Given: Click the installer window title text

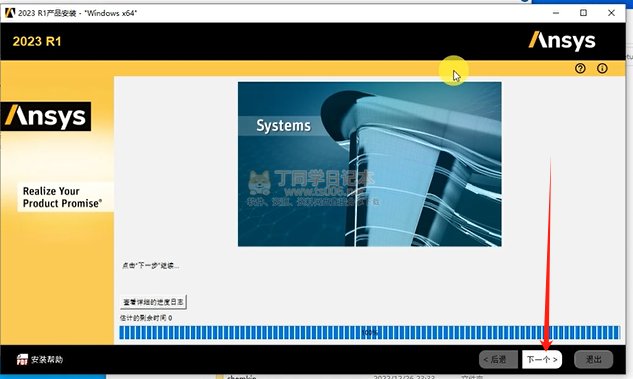Looking at the screenshot, I should tap(78, 13).
